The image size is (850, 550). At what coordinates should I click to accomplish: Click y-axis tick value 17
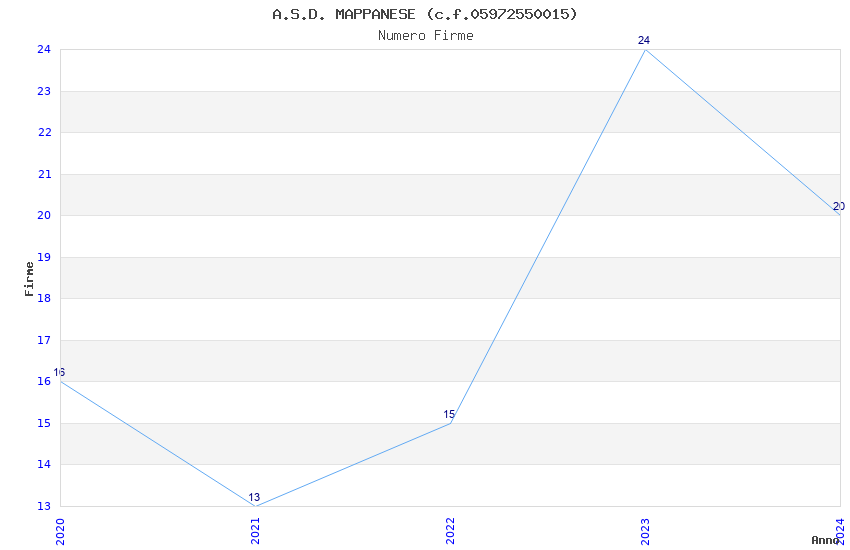point(44,340)
